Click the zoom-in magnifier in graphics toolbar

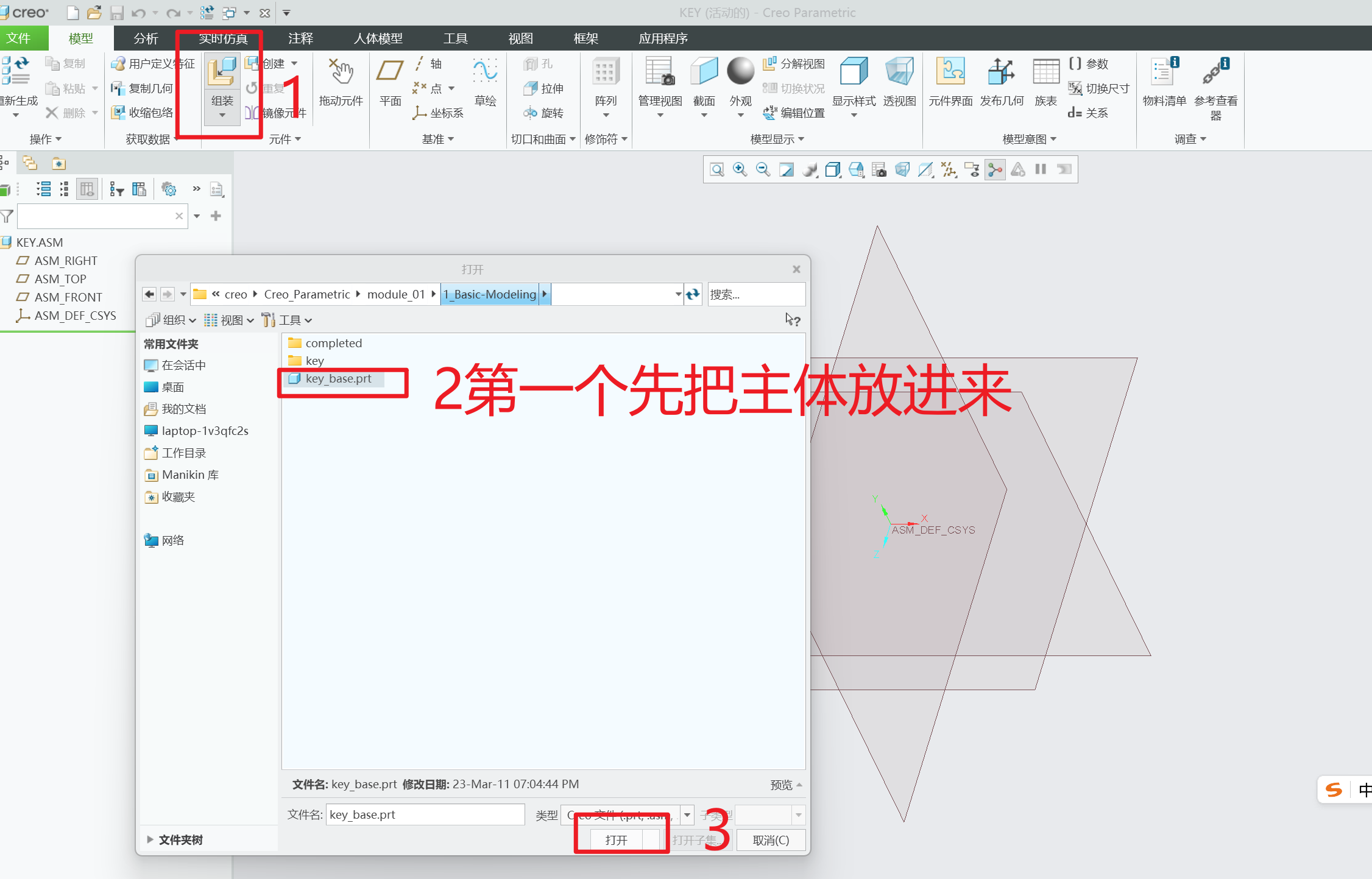pos(740,169)
